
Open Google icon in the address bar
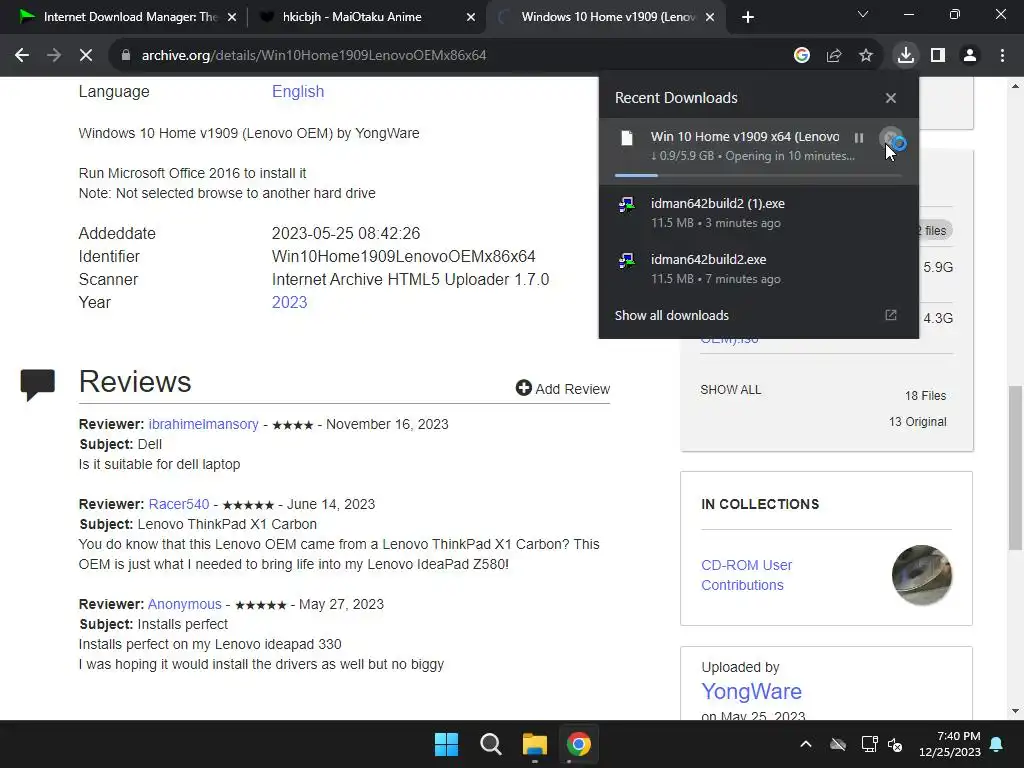coord(801,56)
